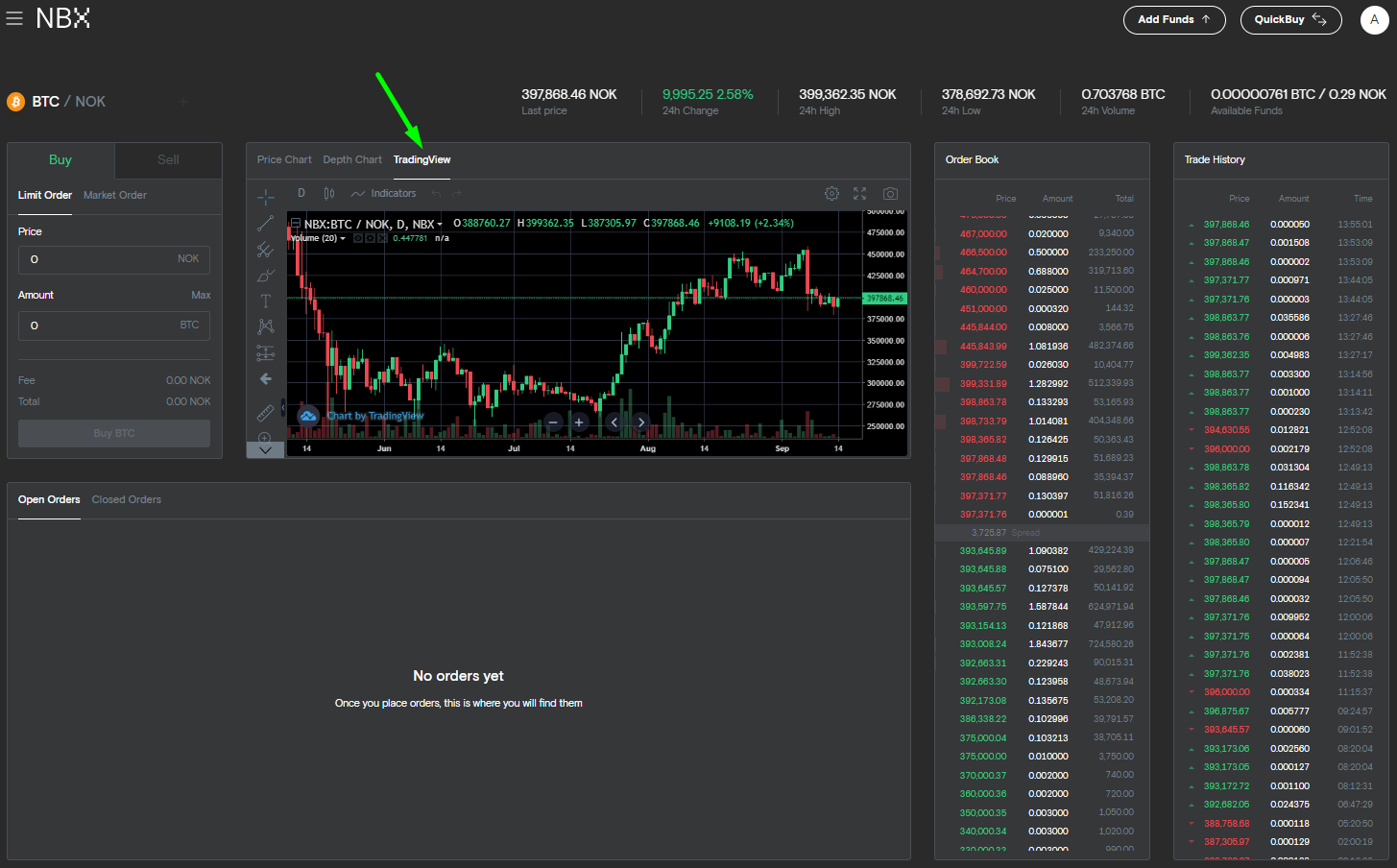Hide the Volume indicator via eye icon
Screen dimensions: 1397x868
358,238
